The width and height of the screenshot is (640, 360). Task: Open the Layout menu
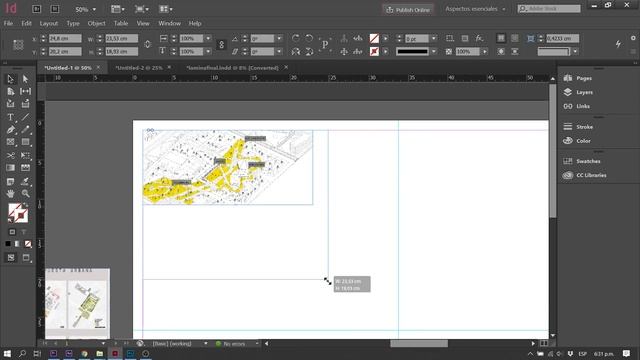49,23
